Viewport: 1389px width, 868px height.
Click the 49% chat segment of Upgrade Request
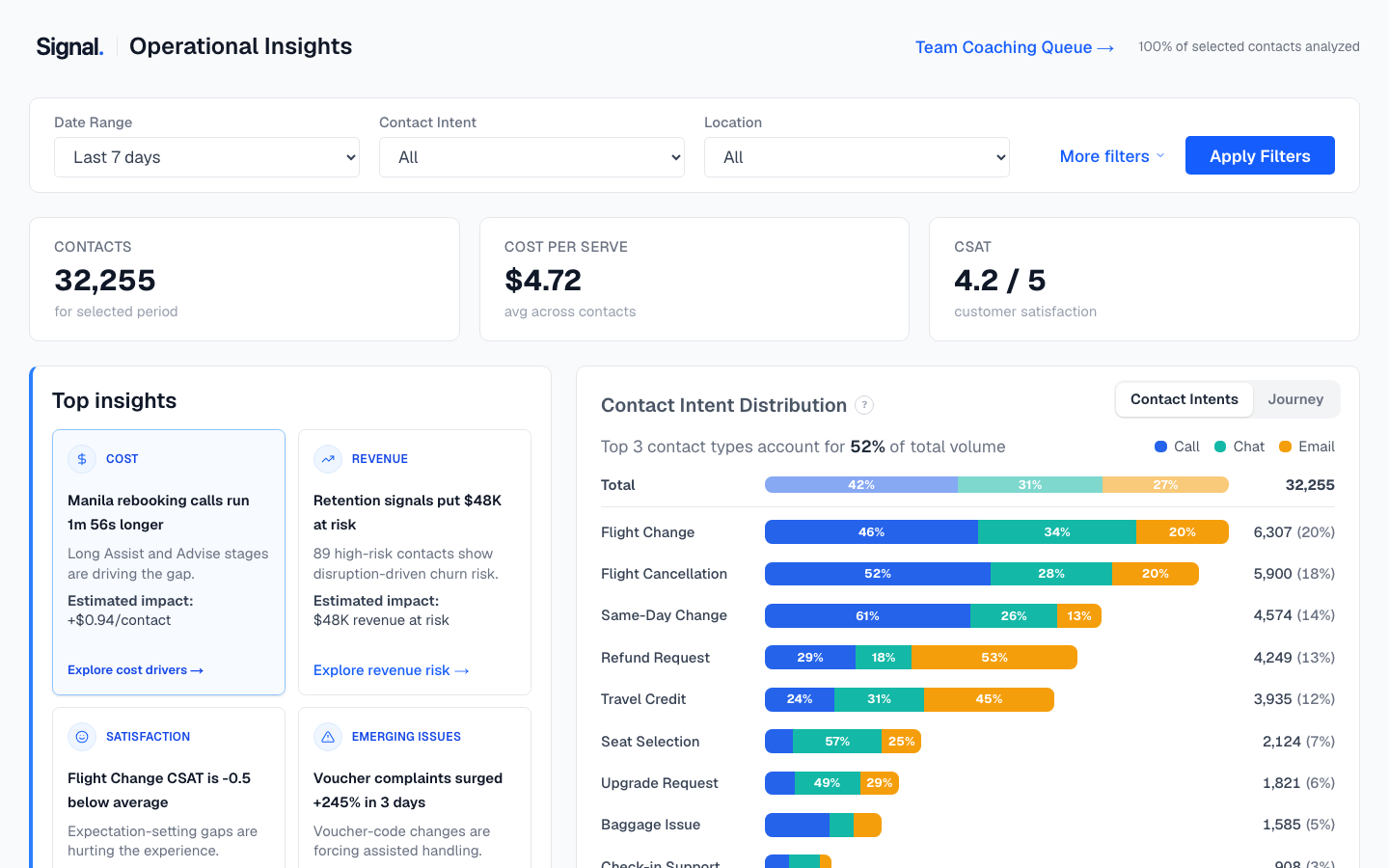[x=827, y=783]
